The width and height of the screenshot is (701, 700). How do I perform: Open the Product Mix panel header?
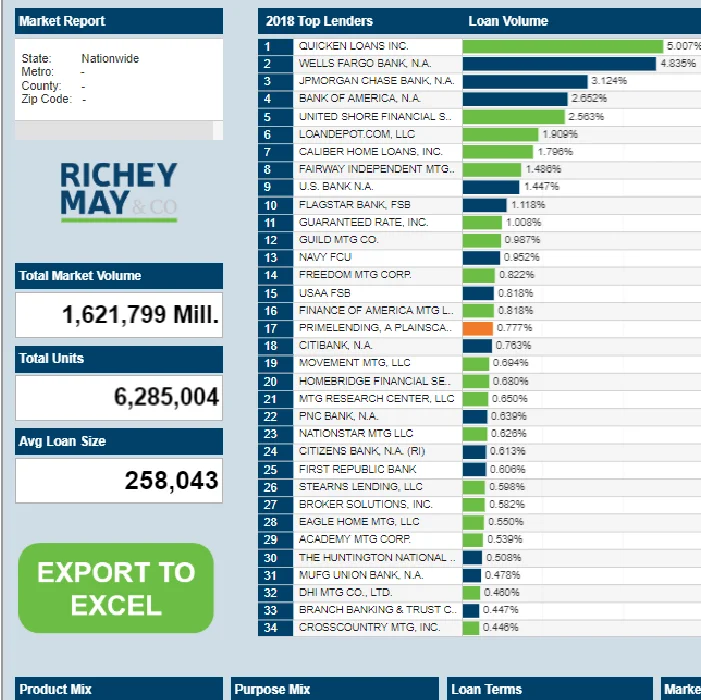[118, 689]
